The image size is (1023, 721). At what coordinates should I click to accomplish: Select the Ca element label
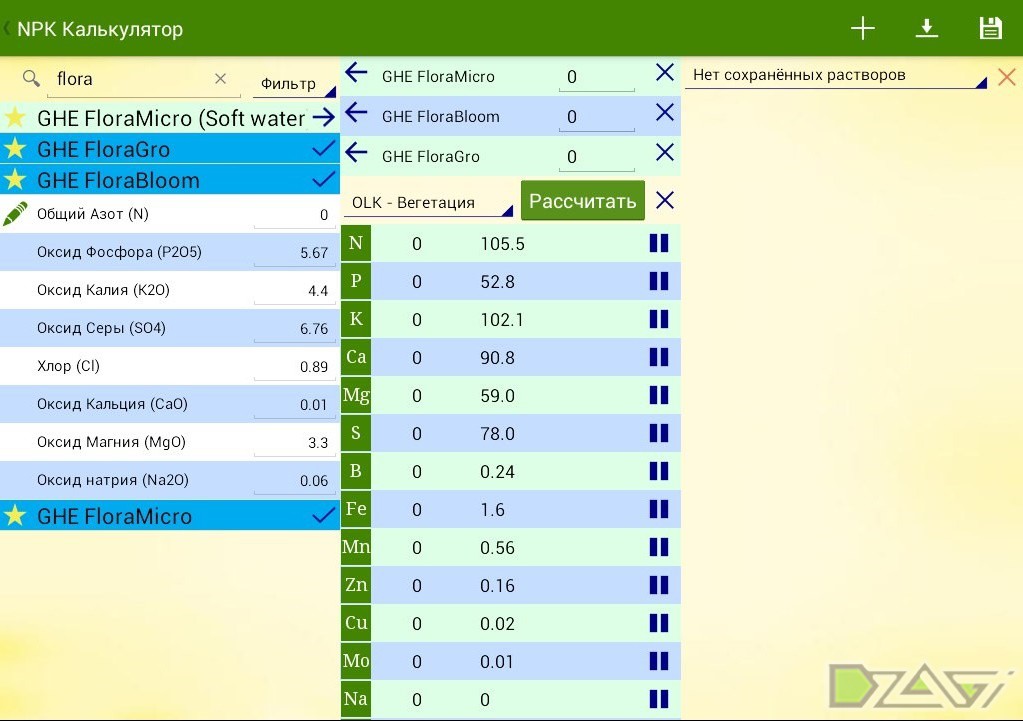pos(356,357)
